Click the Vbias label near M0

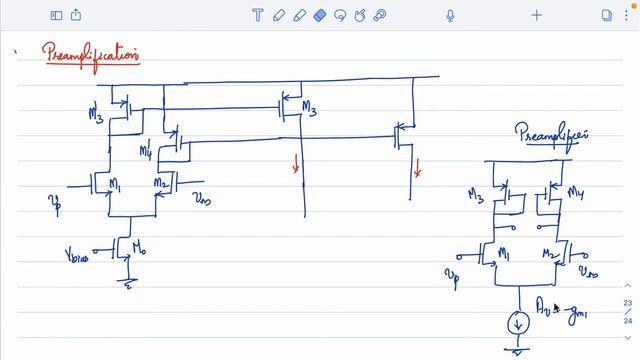click(x=76, y=255)
